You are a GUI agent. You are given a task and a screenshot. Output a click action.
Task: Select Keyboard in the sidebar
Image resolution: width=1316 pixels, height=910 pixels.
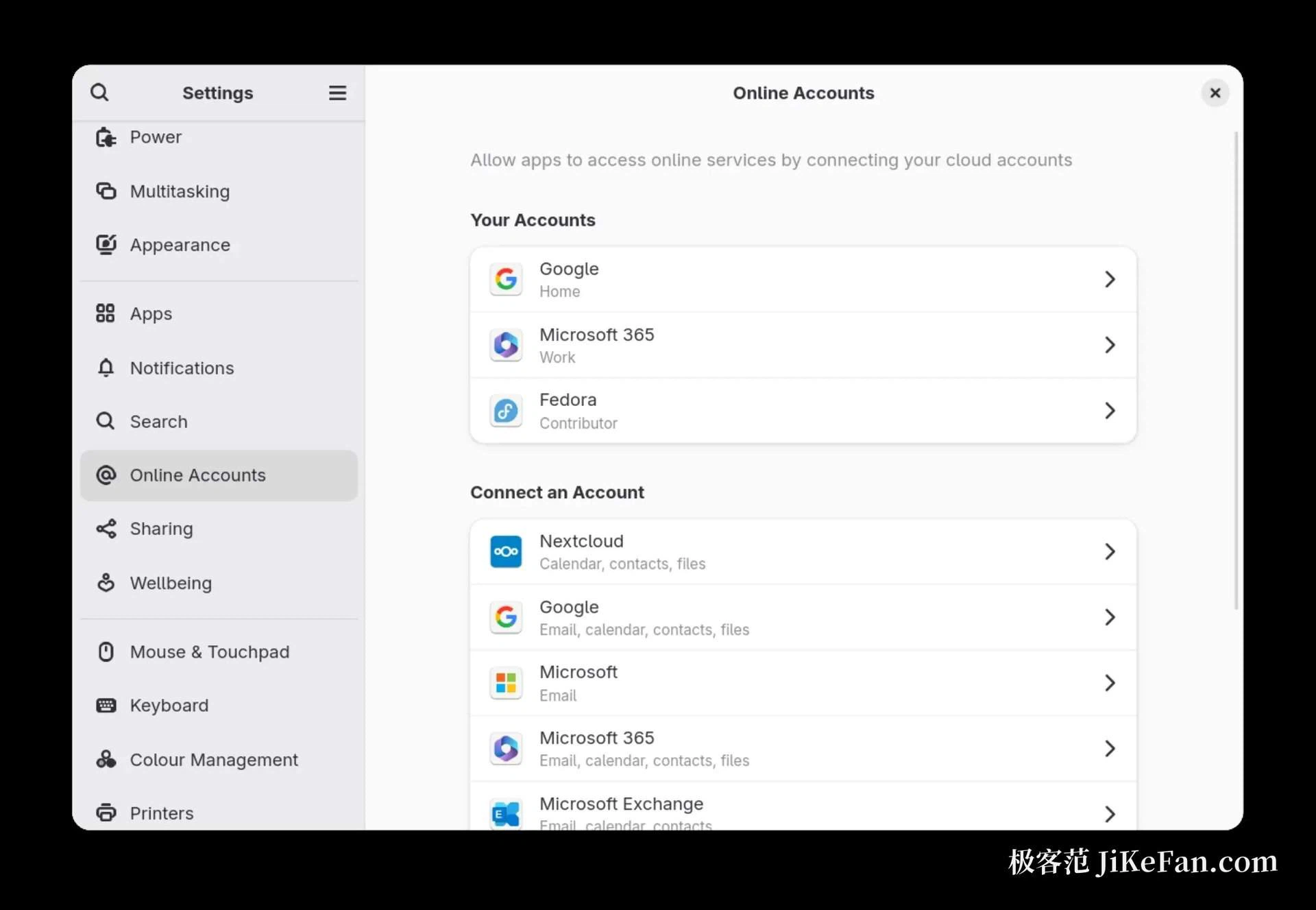pyautogui.click(x=219, y=705)
